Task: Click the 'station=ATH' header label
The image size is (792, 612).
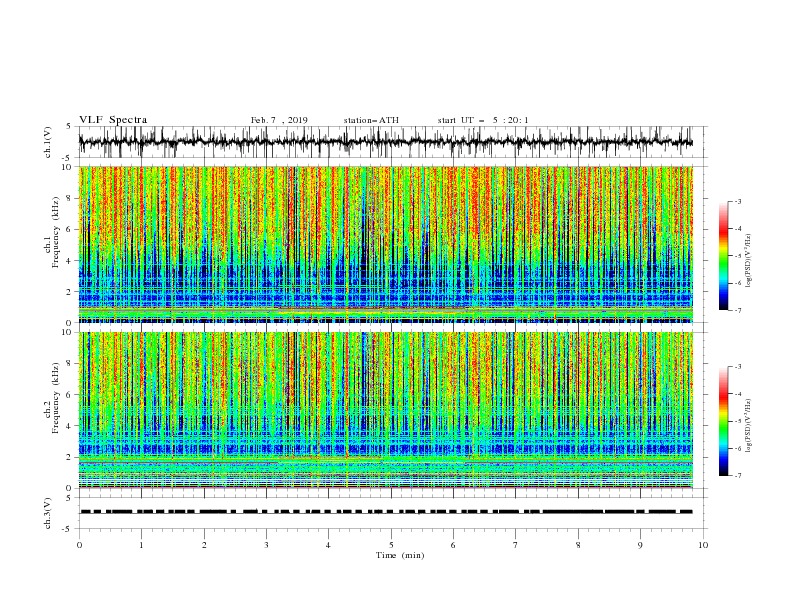Action: (371, 120)
